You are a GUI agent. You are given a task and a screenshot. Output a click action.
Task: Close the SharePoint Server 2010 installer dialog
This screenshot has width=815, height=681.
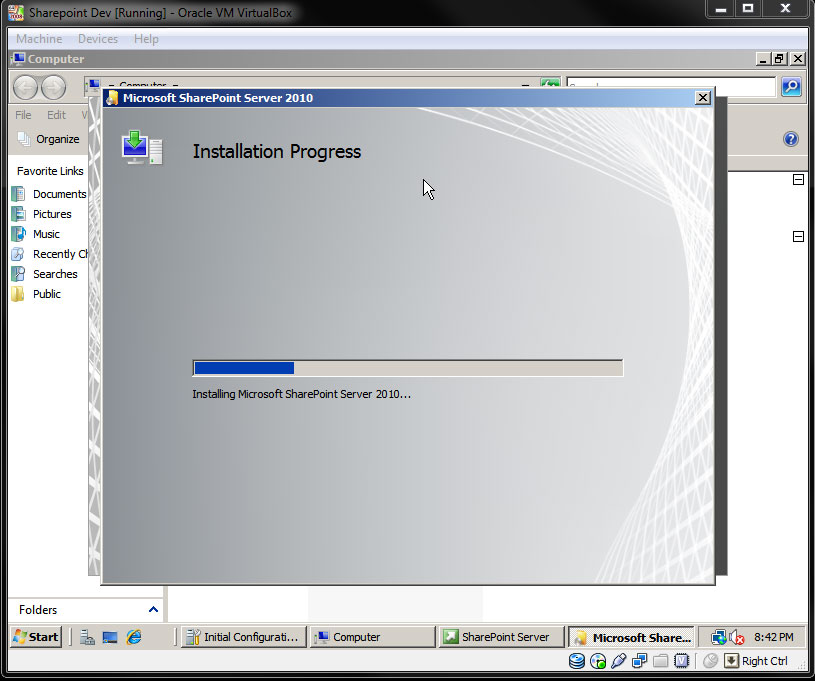click(703, 98)
